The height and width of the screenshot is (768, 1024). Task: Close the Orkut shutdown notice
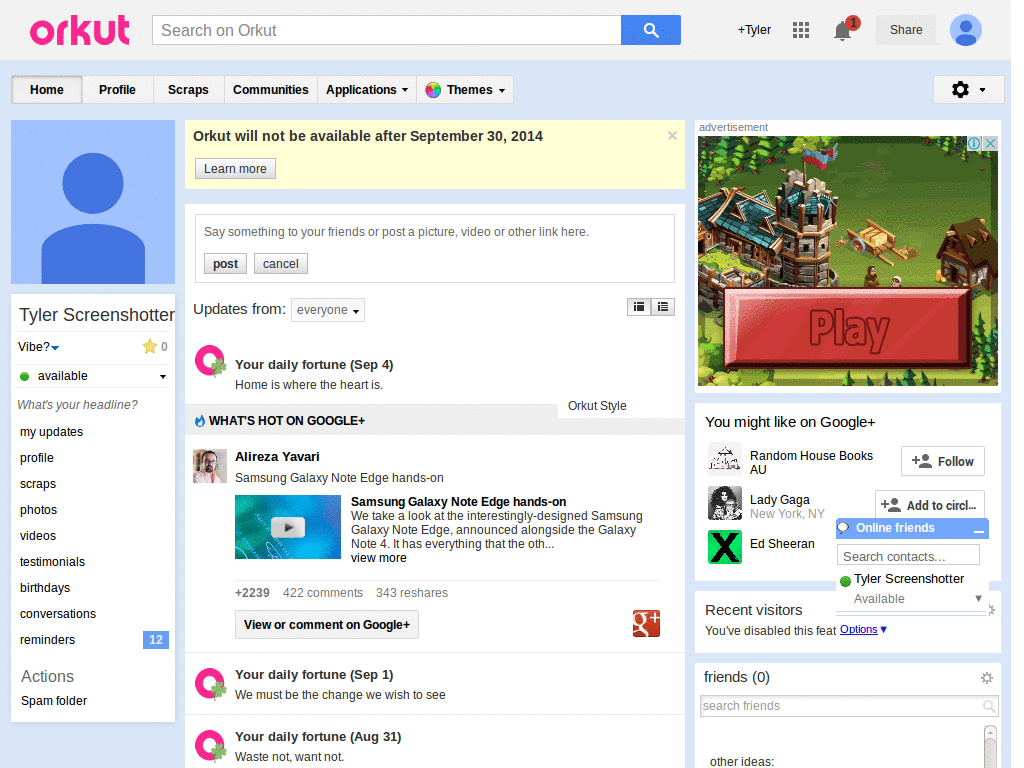[672, 136]
